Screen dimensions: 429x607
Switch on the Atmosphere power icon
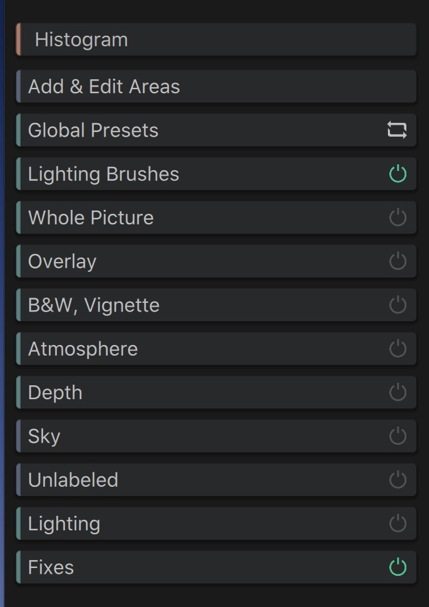(398, 349)
